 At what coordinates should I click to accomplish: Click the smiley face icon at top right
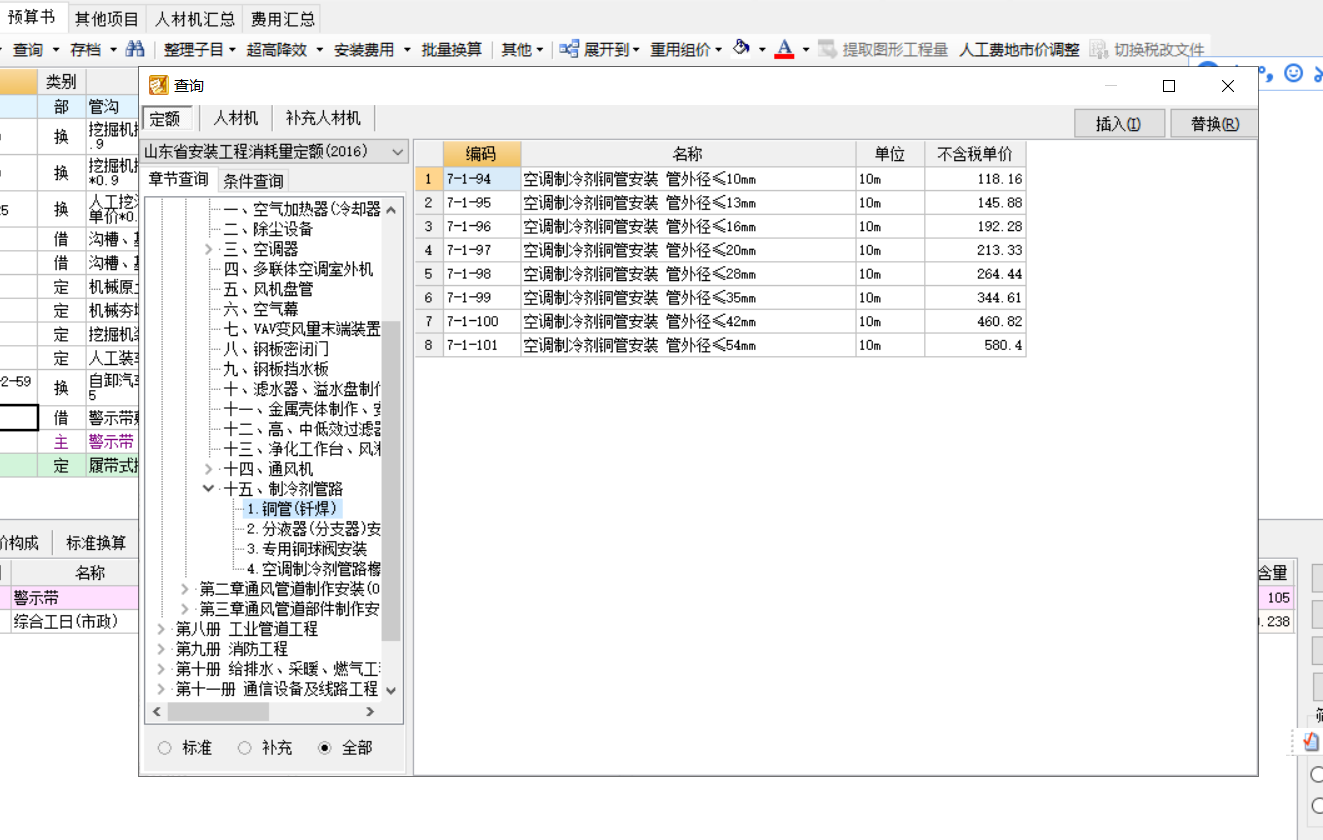click(x=1294, y=73)
